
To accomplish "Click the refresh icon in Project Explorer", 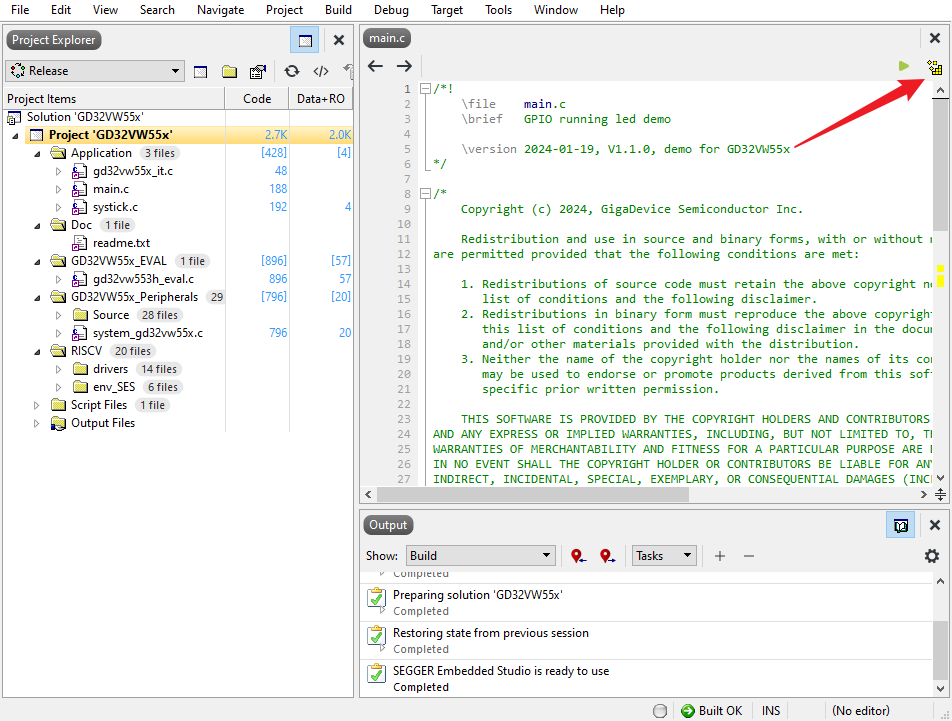I will coord(292,71).
